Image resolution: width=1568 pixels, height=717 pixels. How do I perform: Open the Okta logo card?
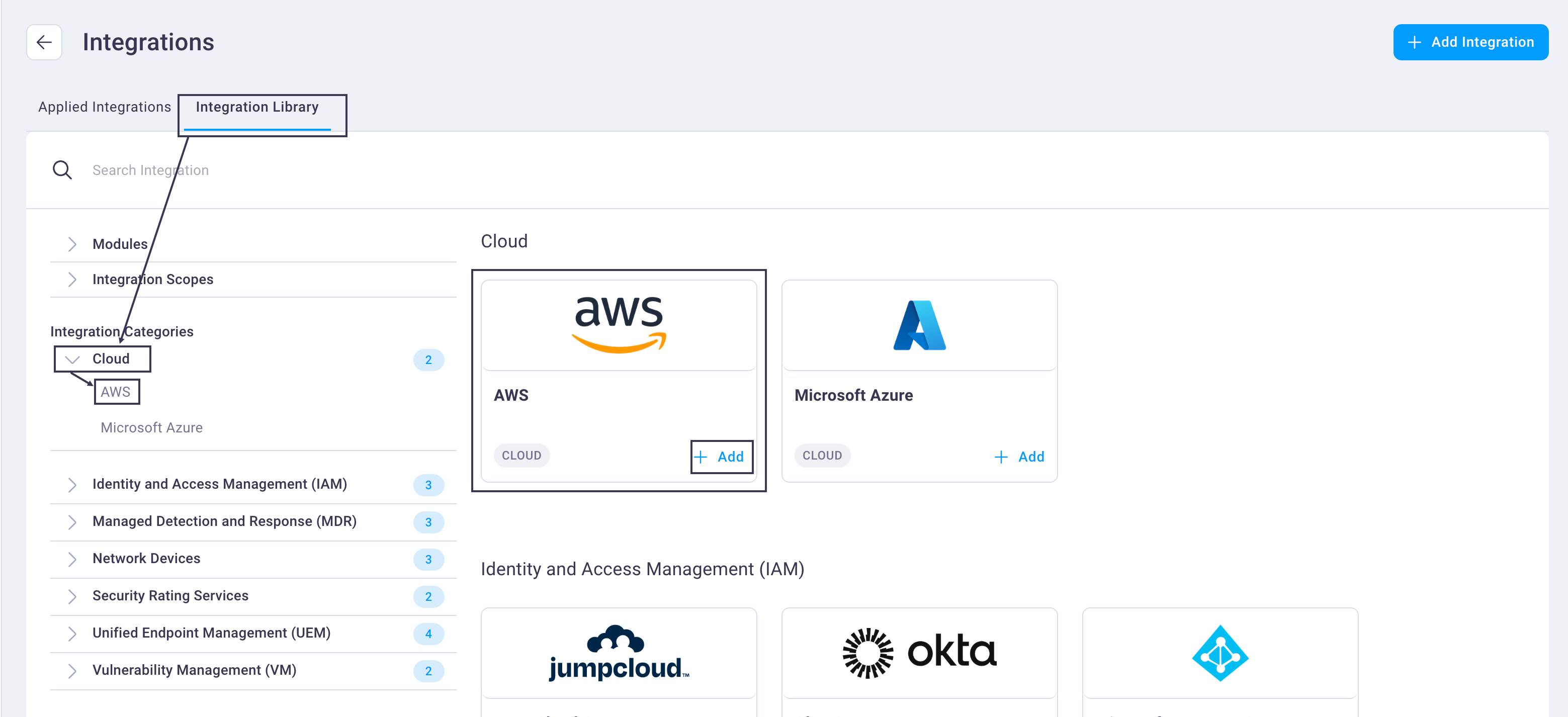tap(919, 653)
